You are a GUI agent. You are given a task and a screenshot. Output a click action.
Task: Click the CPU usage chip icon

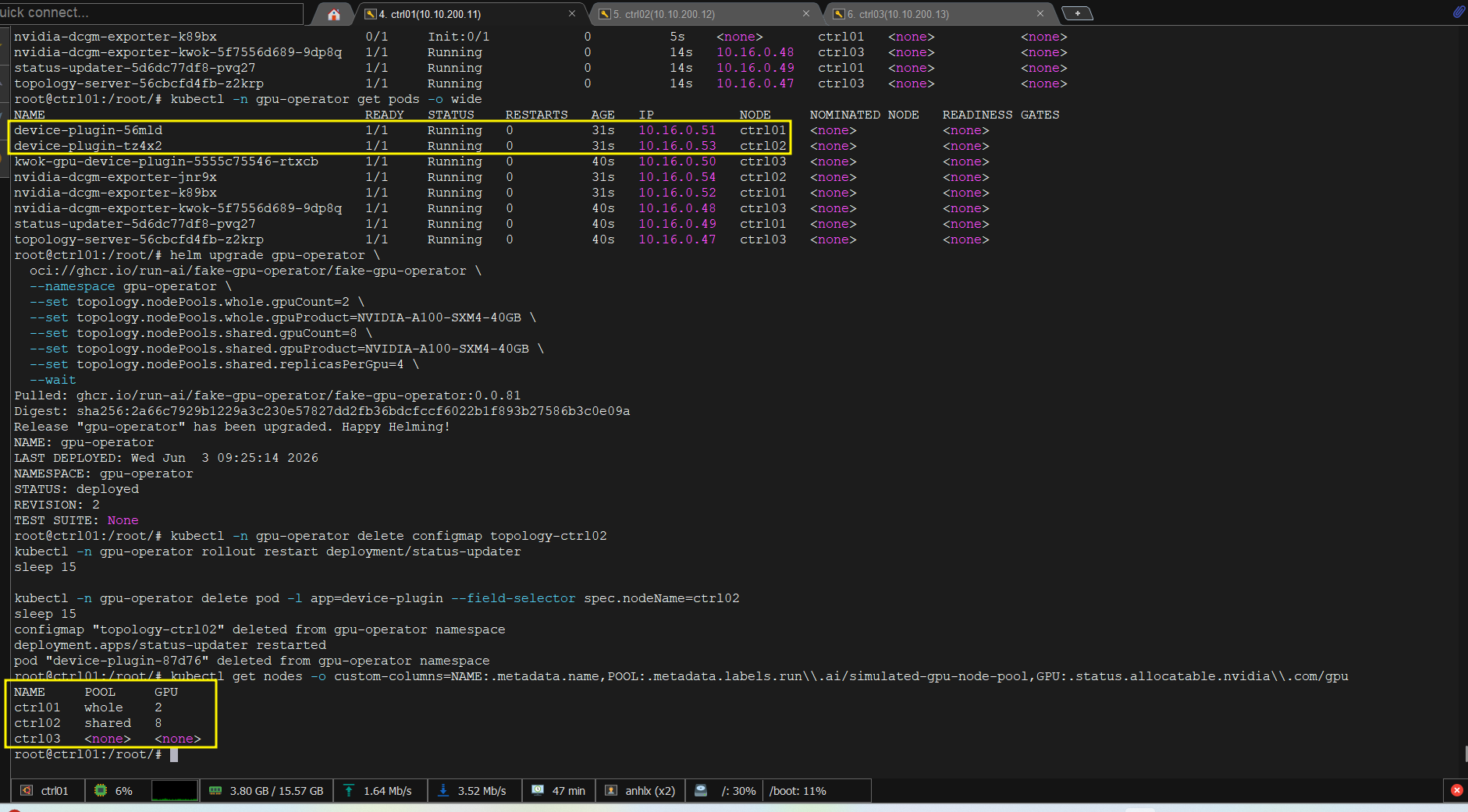[101, 790]
